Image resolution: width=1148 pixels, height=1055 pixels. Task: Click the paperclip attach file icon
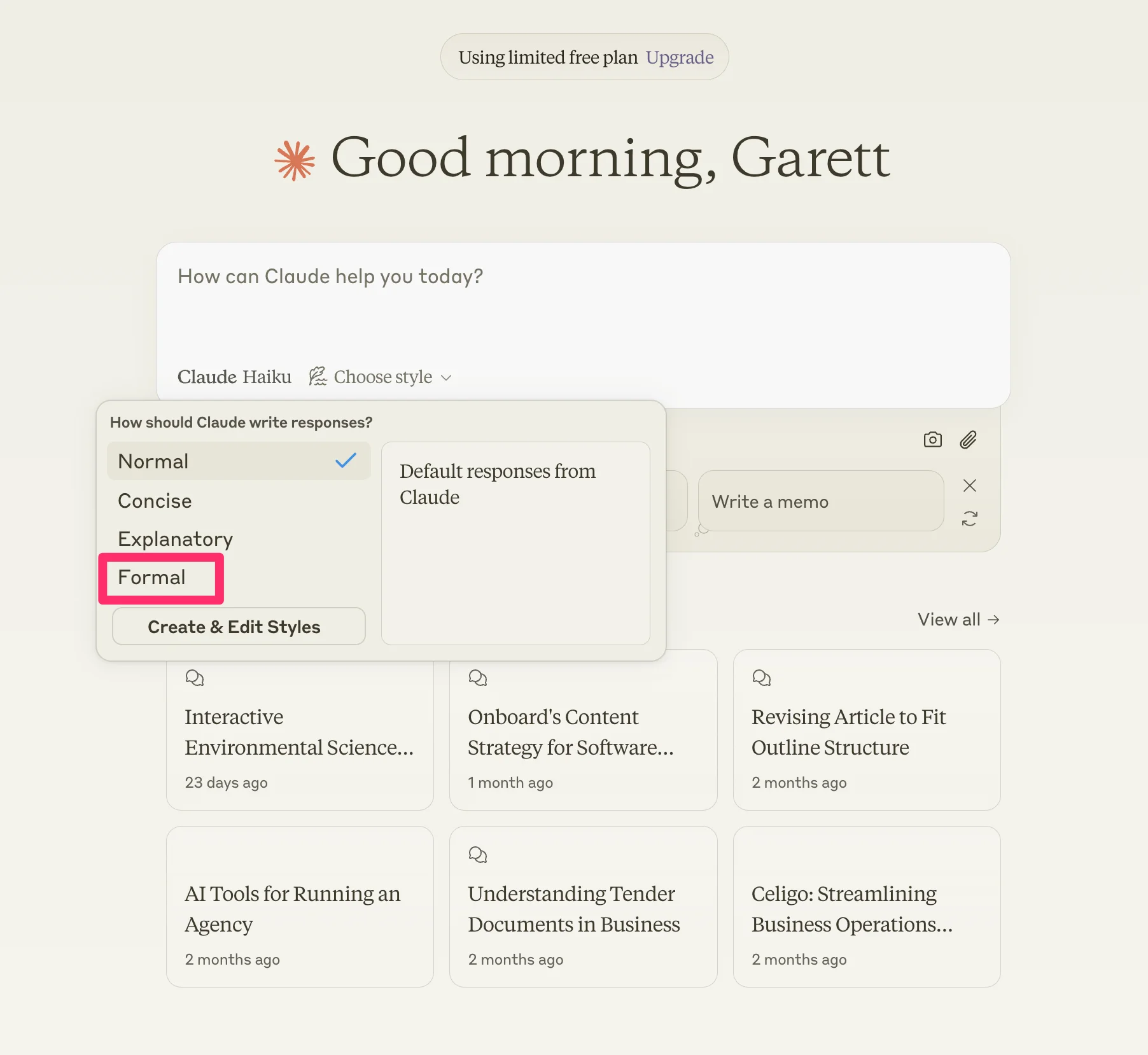[968, 440]
